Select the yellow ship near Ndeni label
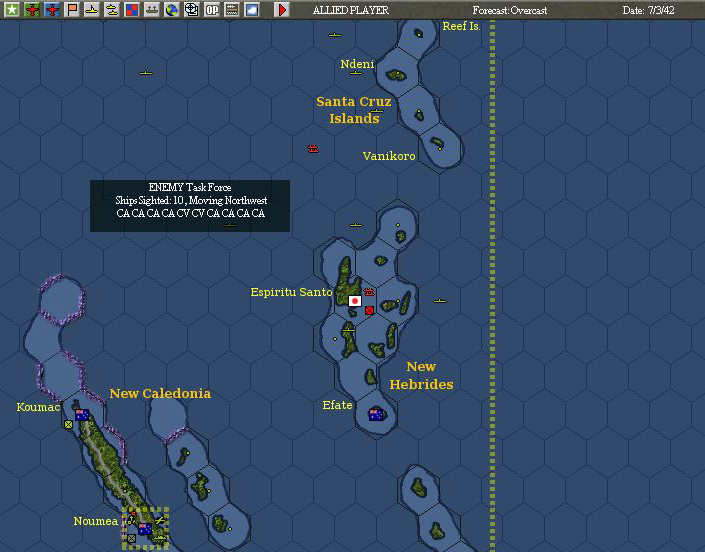Screen dimensions: 705x552 click(356, 73)
